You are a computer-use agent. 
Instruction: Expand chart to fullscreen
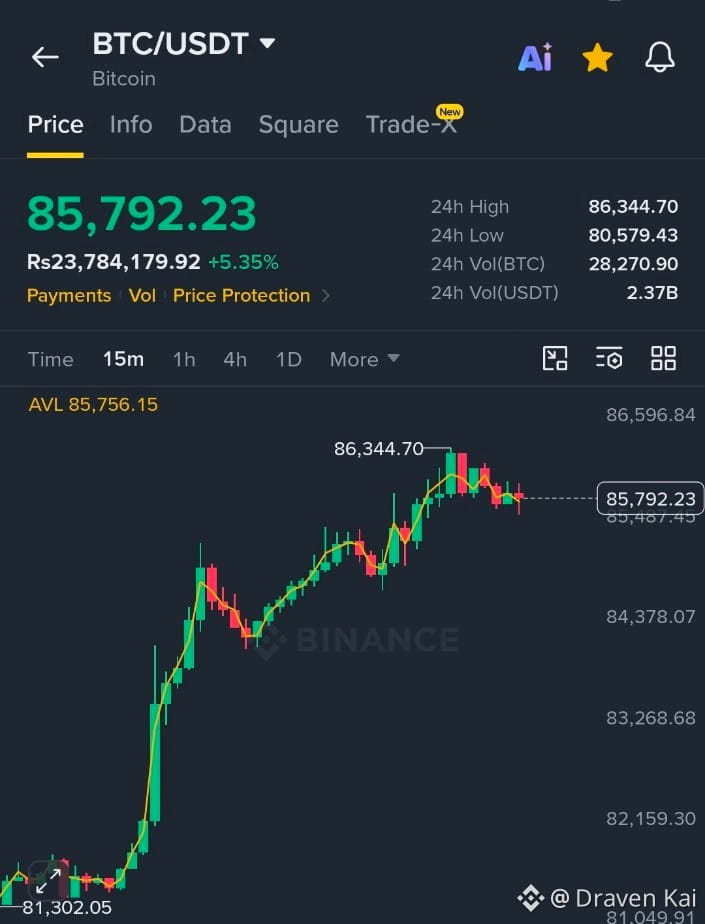pyautogui.click(x=48, y=880)
